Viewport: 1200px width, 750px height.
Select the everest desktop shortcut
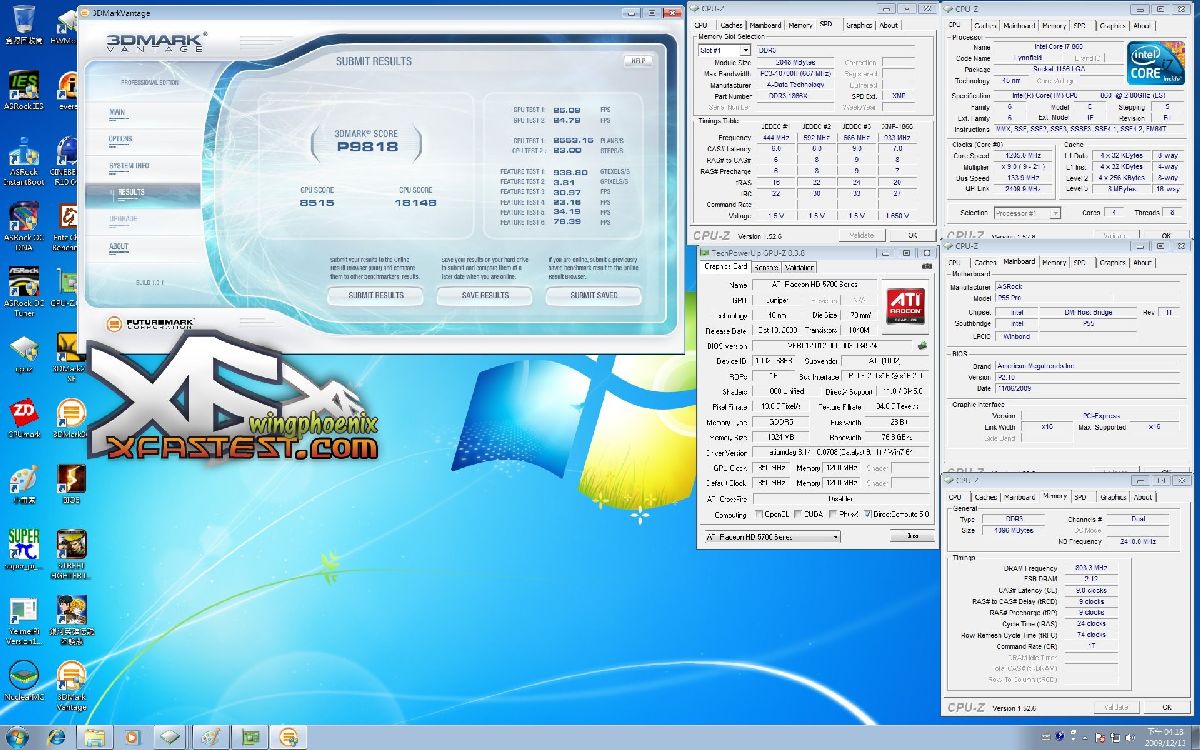click(x=68, y=90)
